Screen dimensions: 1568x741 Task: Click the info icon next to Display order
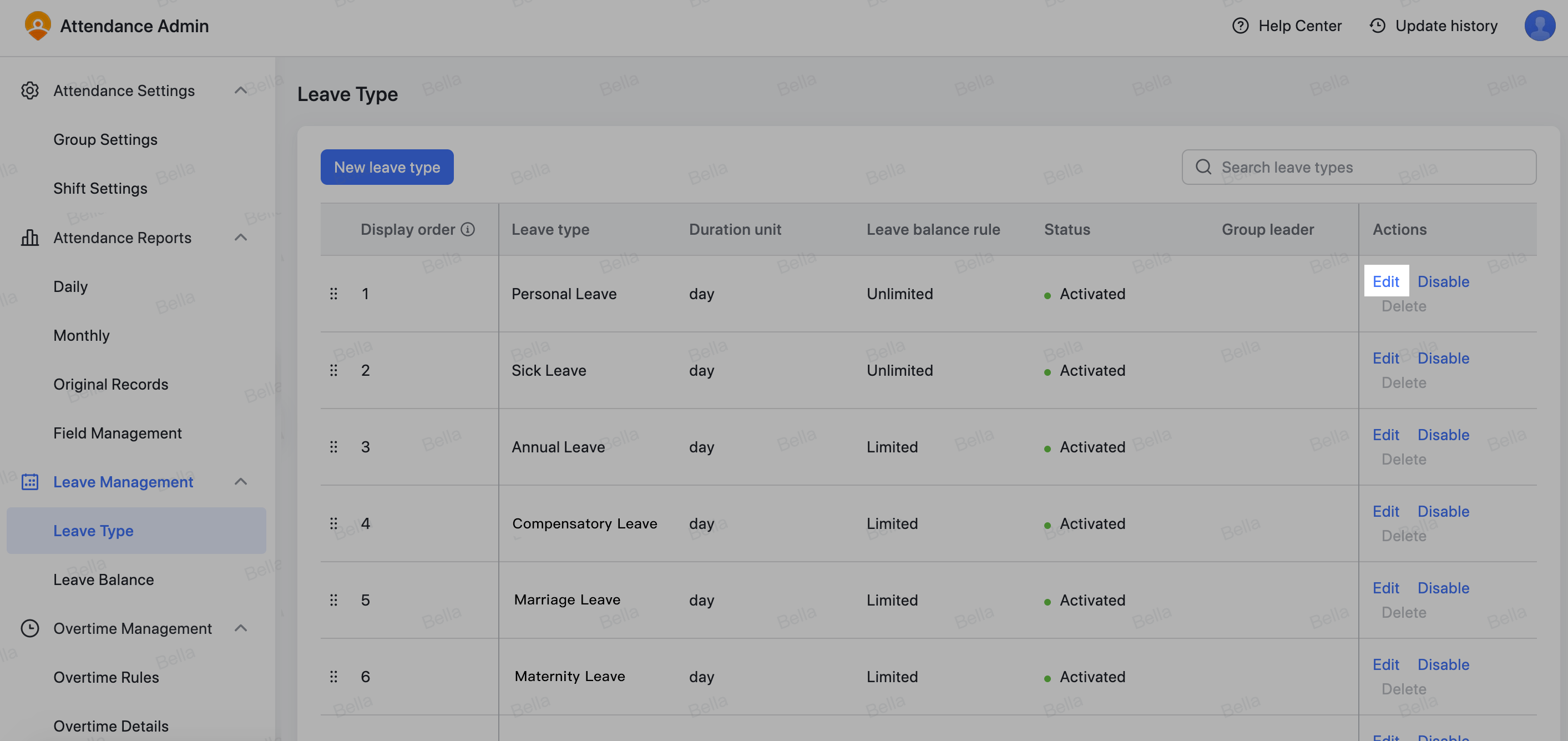pyautogui.click(x=468, y=229)
